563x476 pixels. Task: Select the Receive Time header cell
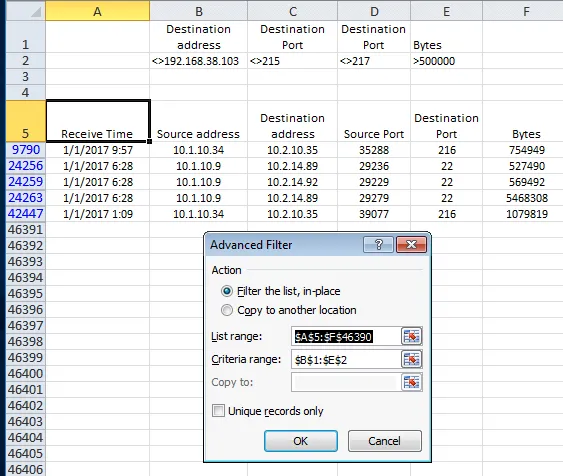click(98, 121)
